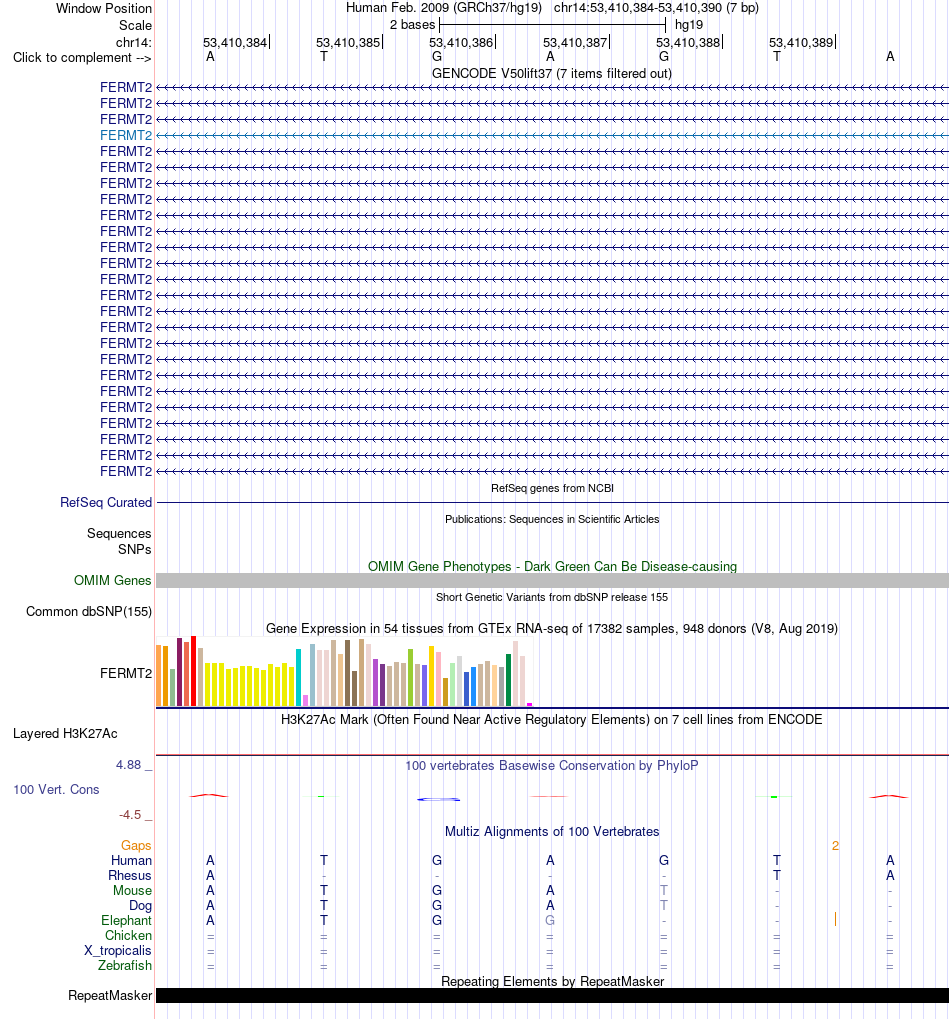
Task: Open '100 vertebrates Basewise Conservation by PhyloP' title
Action: 552,766
